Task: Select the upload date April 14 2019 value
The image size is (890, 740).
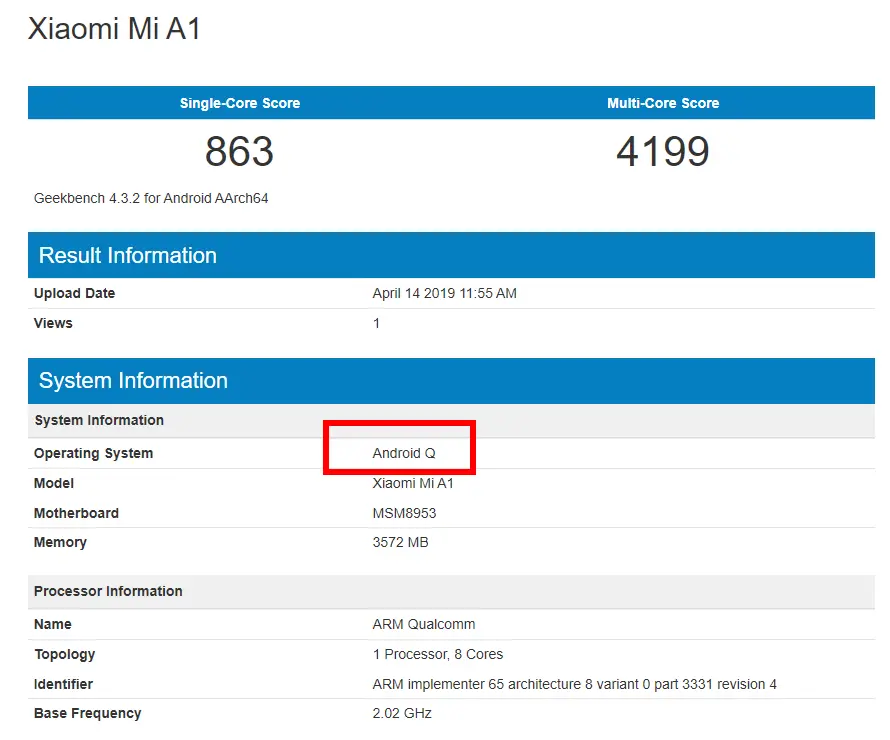Action: pos(444,293)
